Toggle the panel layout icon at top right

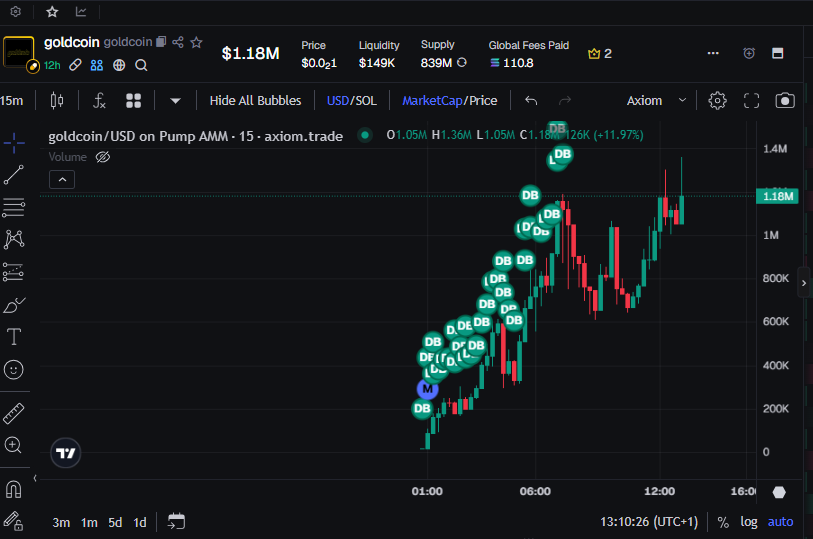point(777,53)
